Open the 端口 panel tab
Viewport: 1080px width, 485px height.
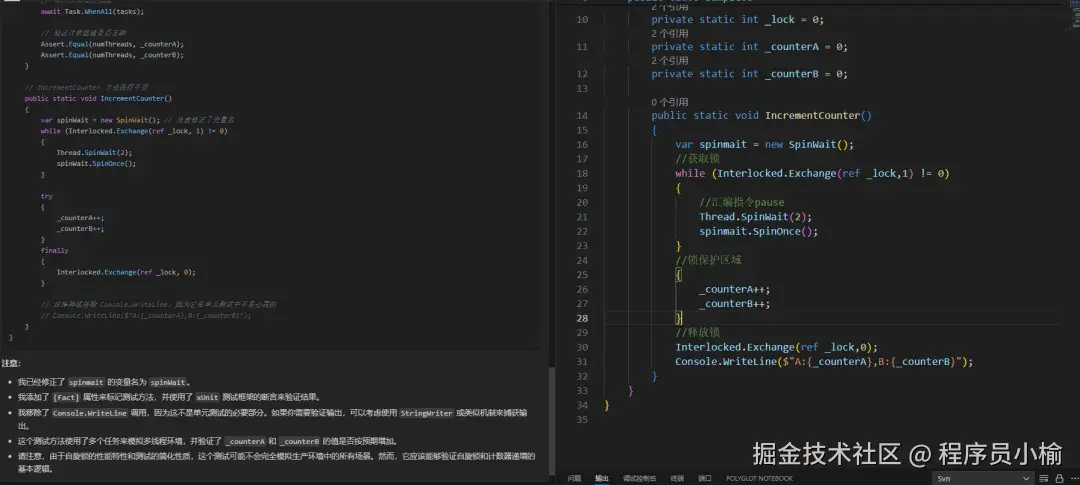[705, 478]
